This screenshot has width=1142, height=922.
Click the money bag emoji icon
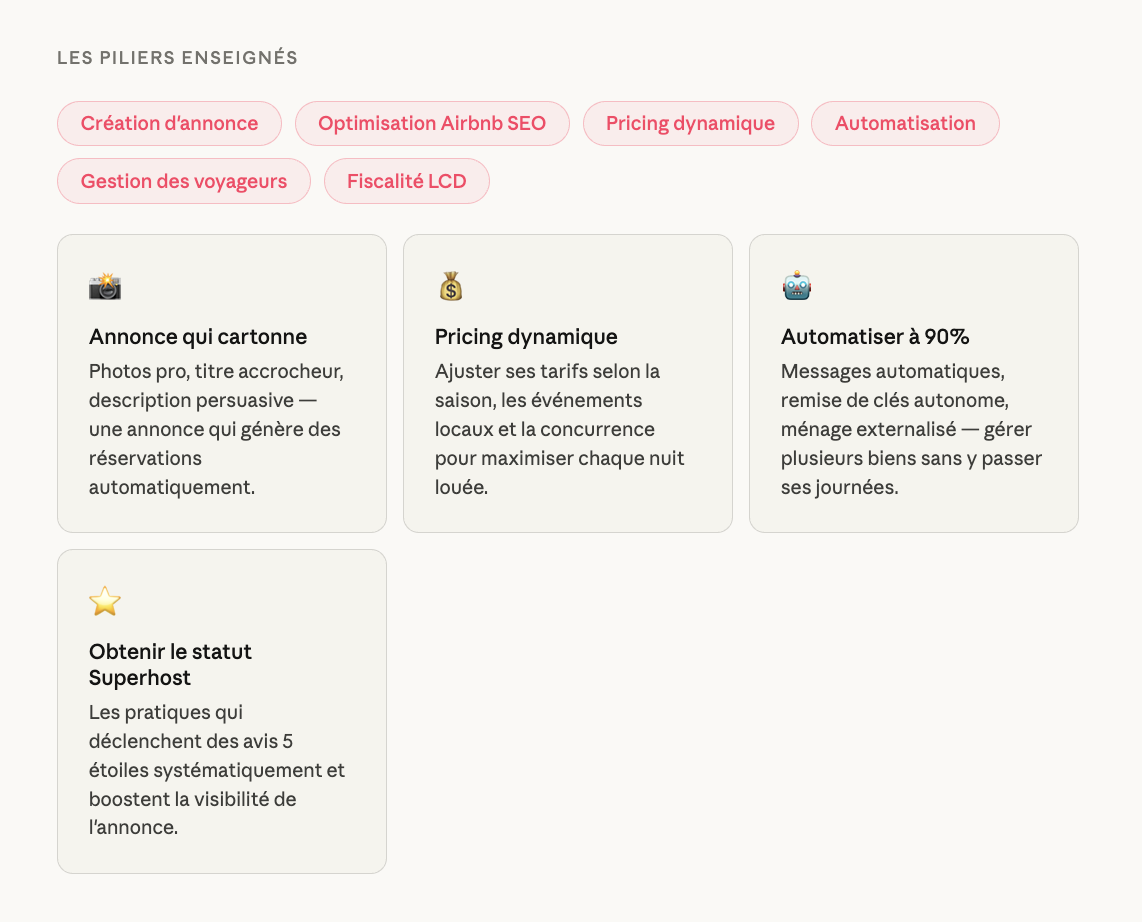click(451, 287)
